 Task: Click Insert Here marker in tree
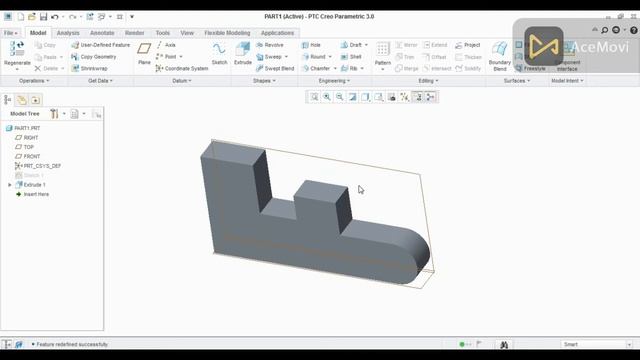tap(32, 194)
